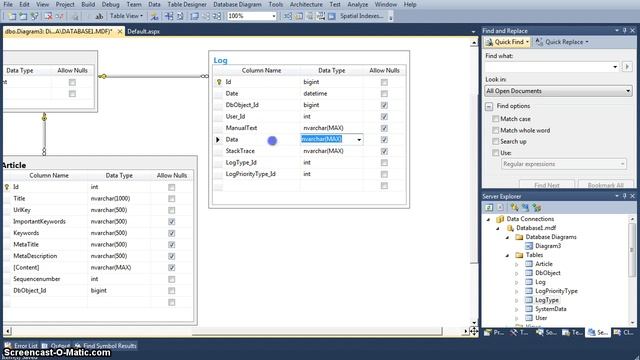This screenshot has height=360, width=640.
Task: Click the Data Connections node icon
Action: point(500,219)
